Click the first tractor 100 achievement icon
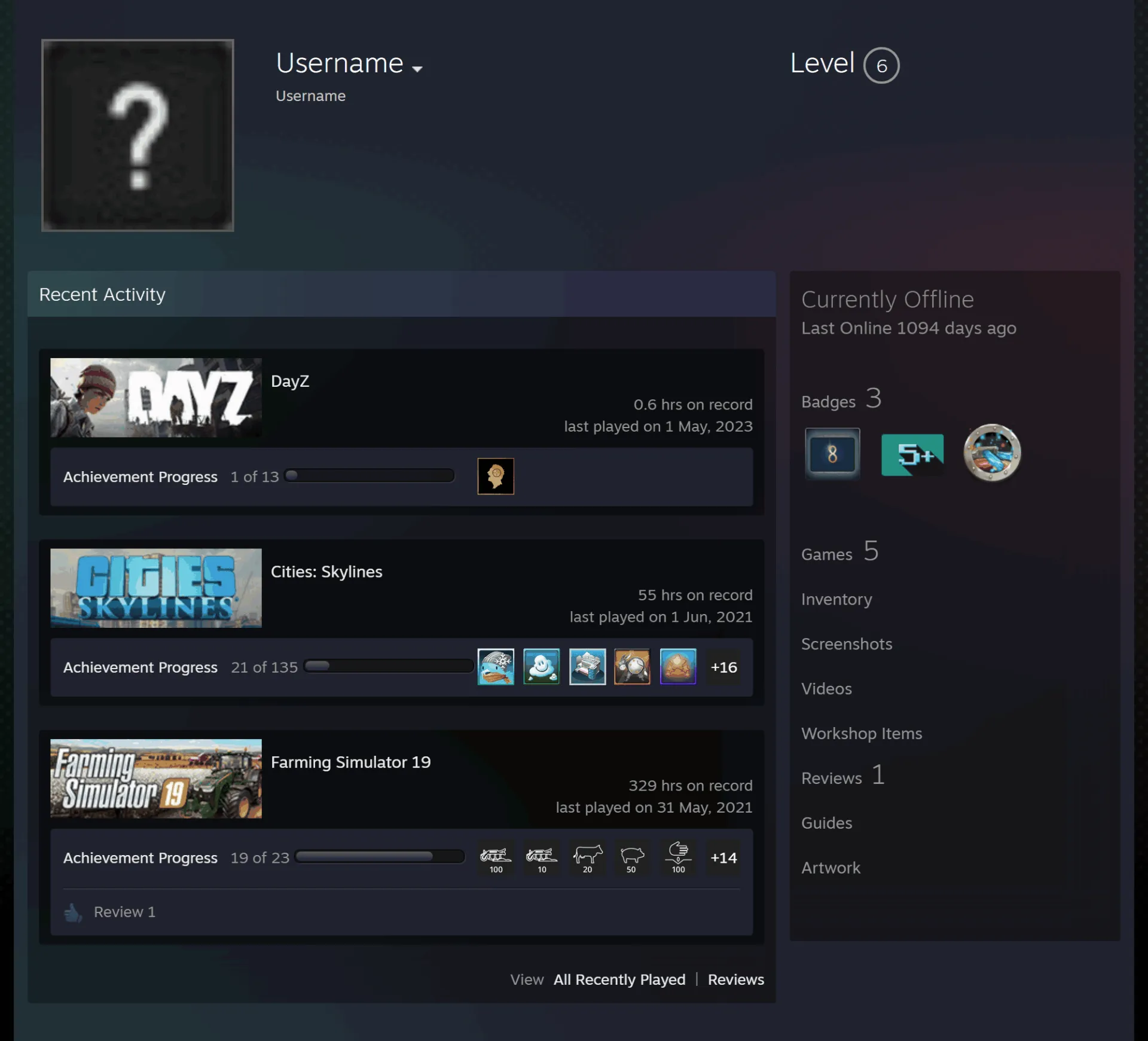 [x=496, y=857]
